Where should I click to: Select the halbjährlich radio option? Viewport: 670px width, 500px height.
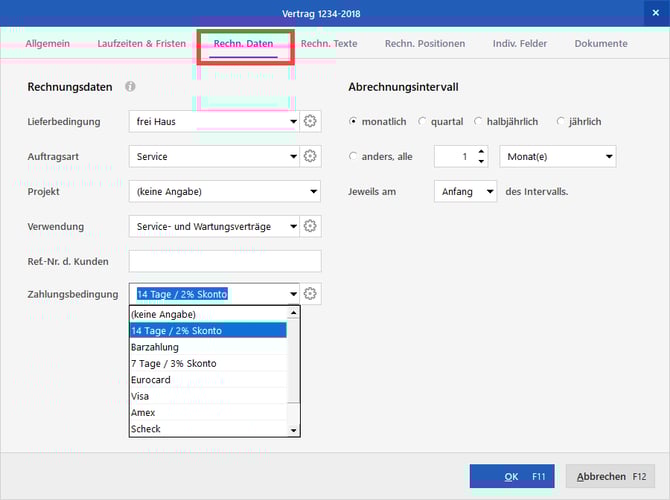[479, 122]
